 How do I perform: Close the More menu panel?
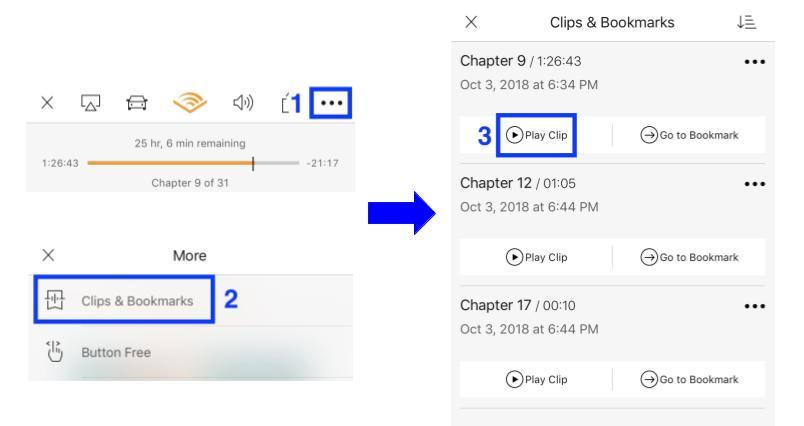click(48, 255)
